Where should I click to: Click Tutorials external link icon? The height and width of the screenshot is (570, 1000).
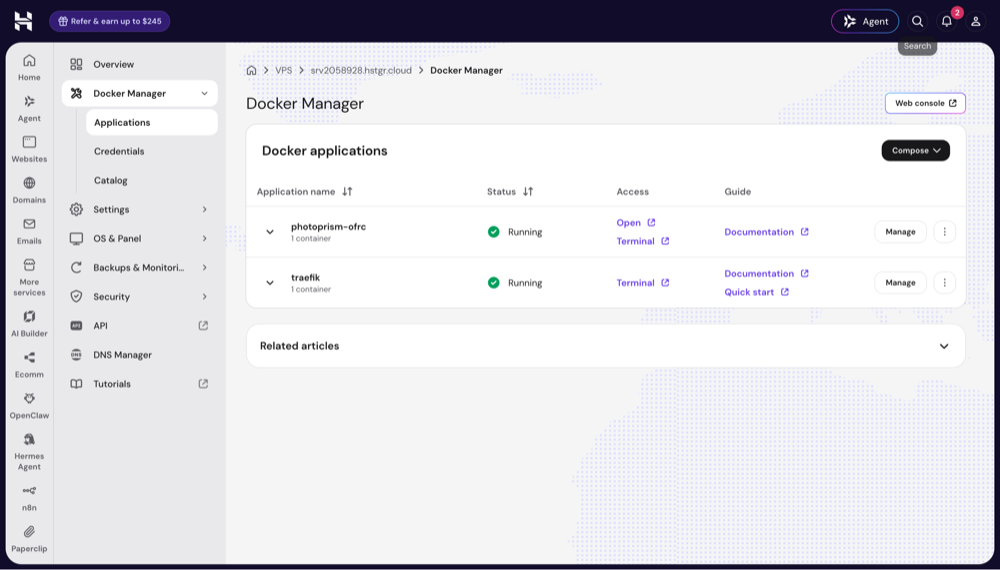pos(203,383)
